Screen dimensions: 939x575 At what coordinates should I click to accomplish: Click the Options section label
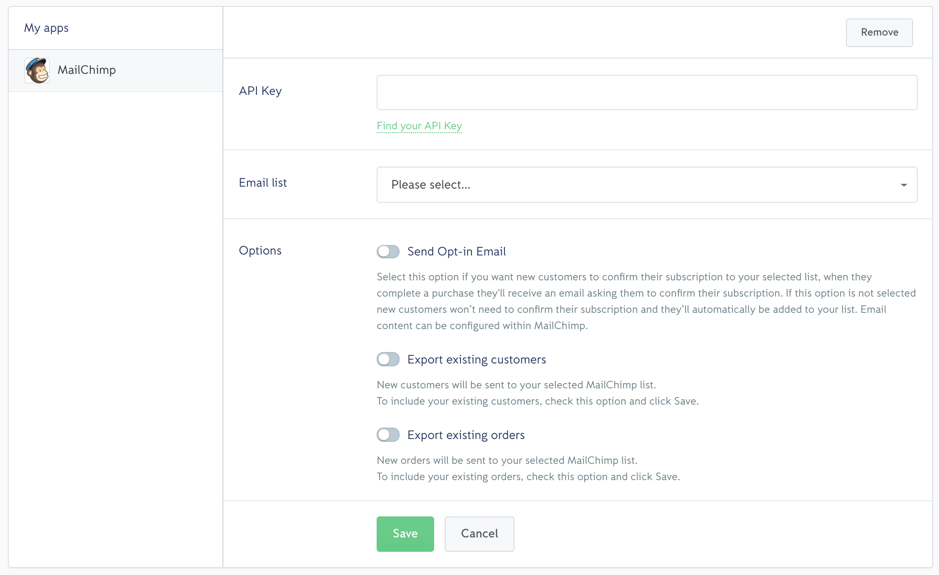pyautogui.click(x=260, y=250)
